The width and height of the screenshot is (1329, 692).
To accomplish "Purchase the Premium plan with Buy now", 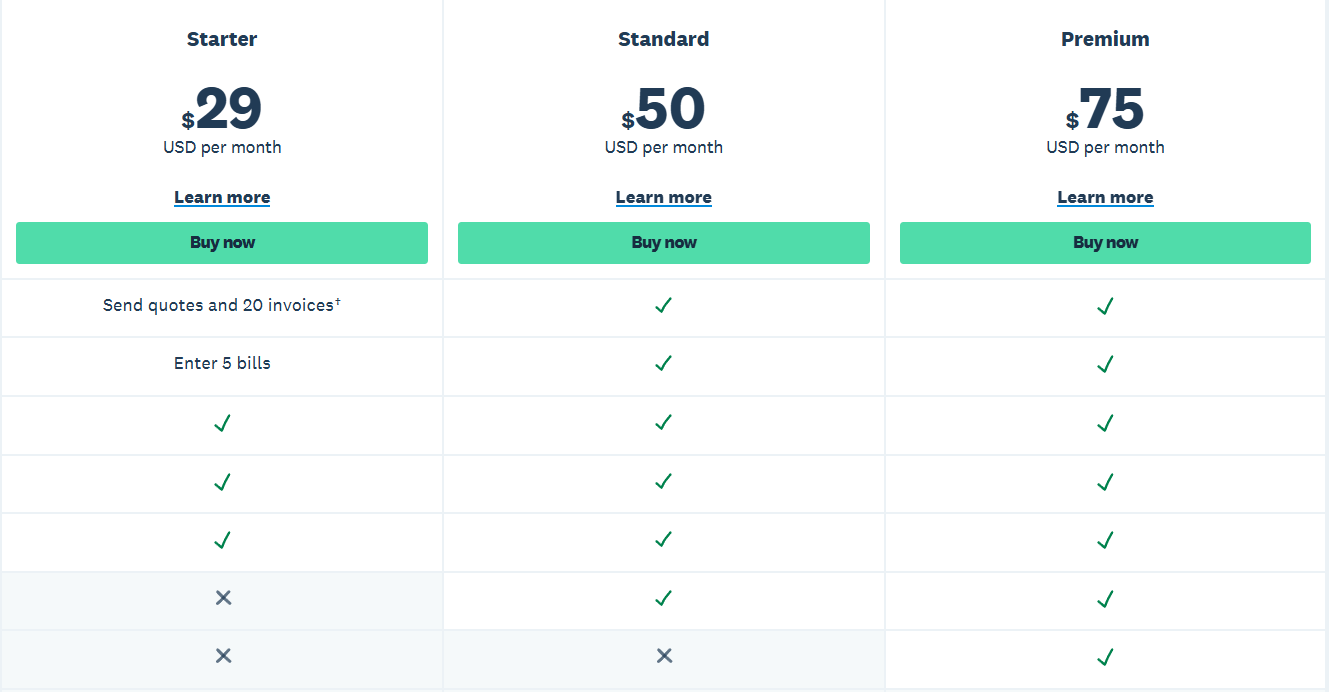I will coord(1105,242).
